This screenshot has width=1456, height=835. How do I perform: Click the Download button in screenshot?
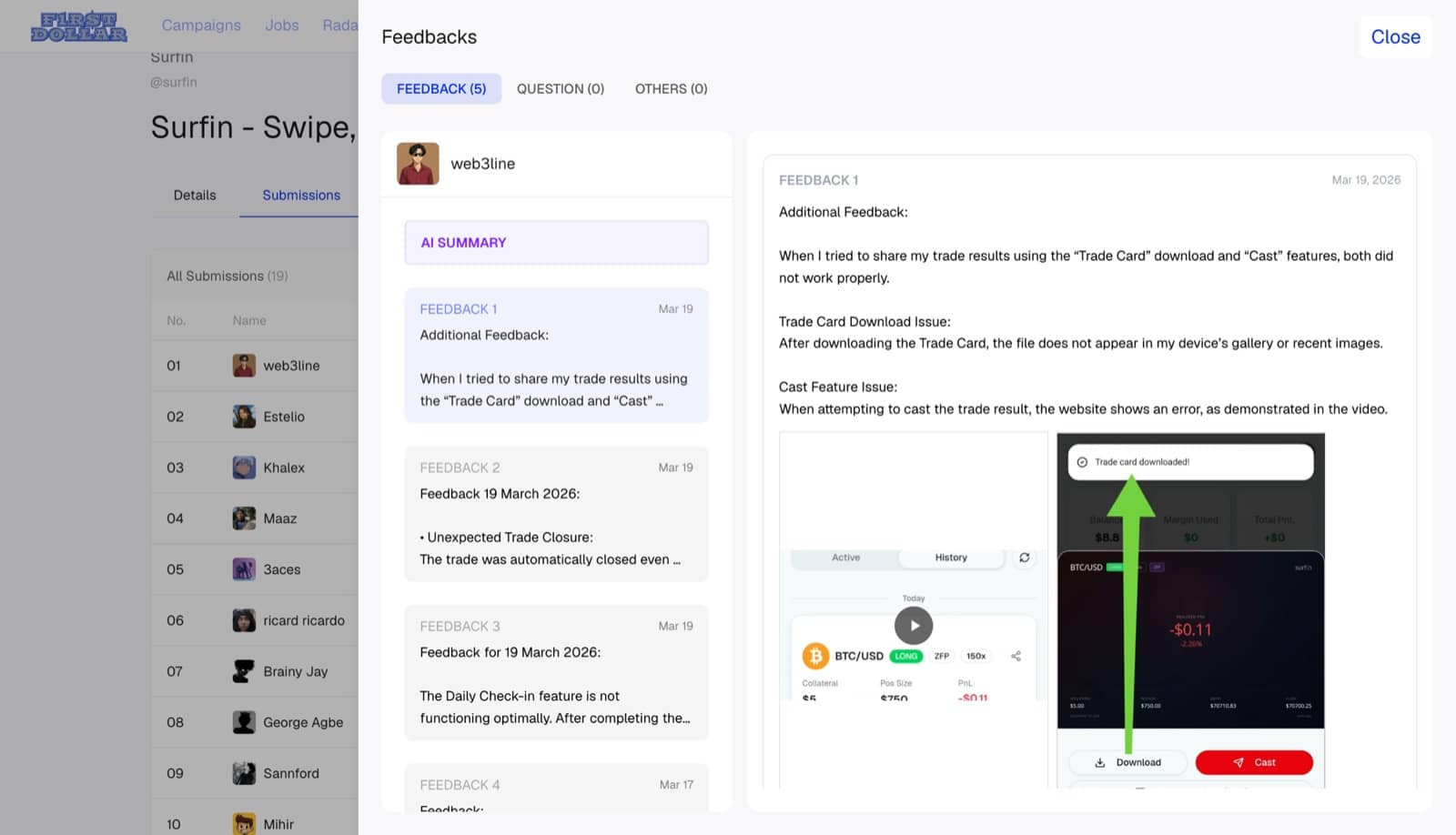[x=1127, y=762]
